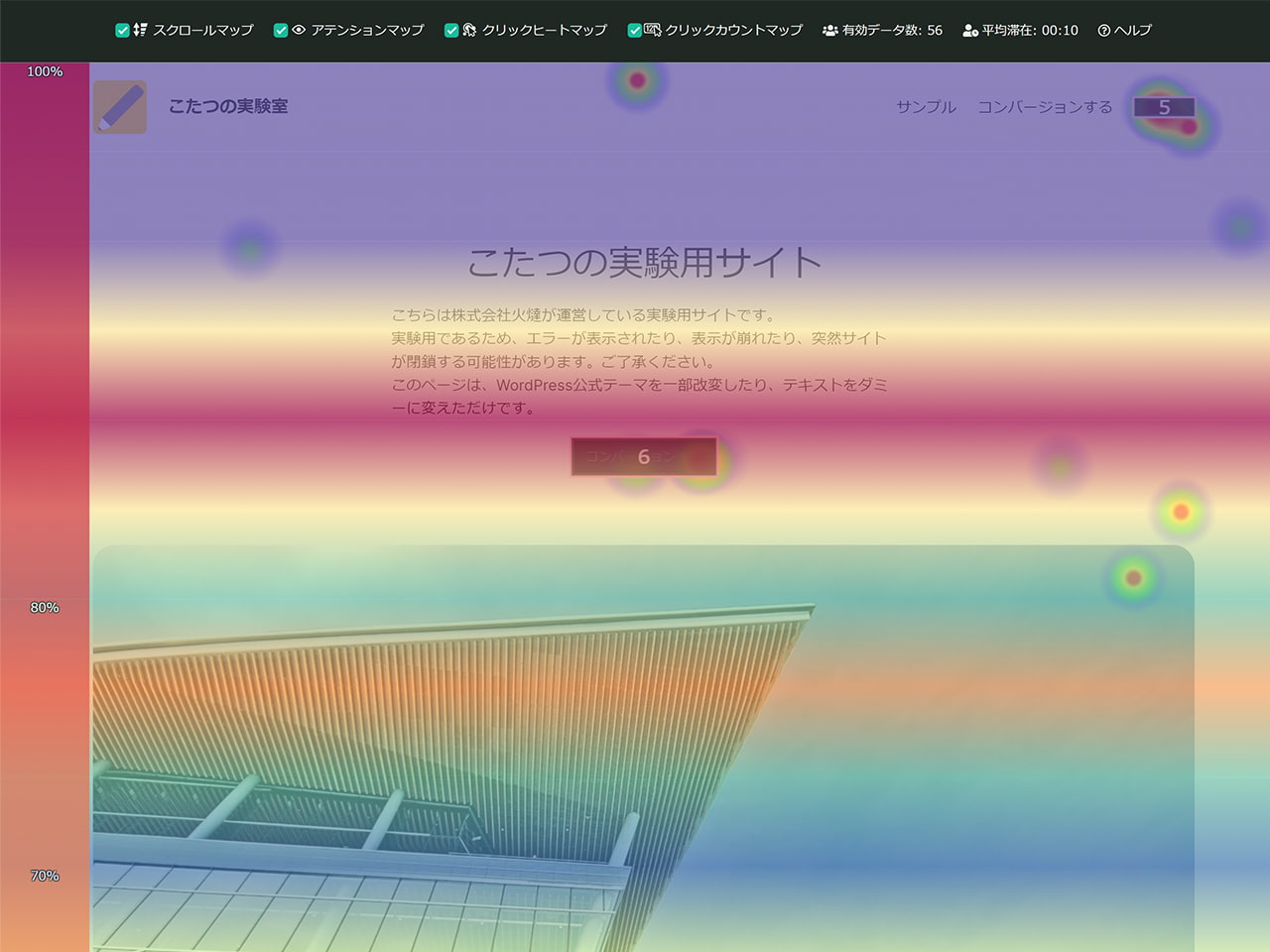Click the conversion button showing count 6
The width and height of the screenshot is (1270, 952).
pos(644,456)
